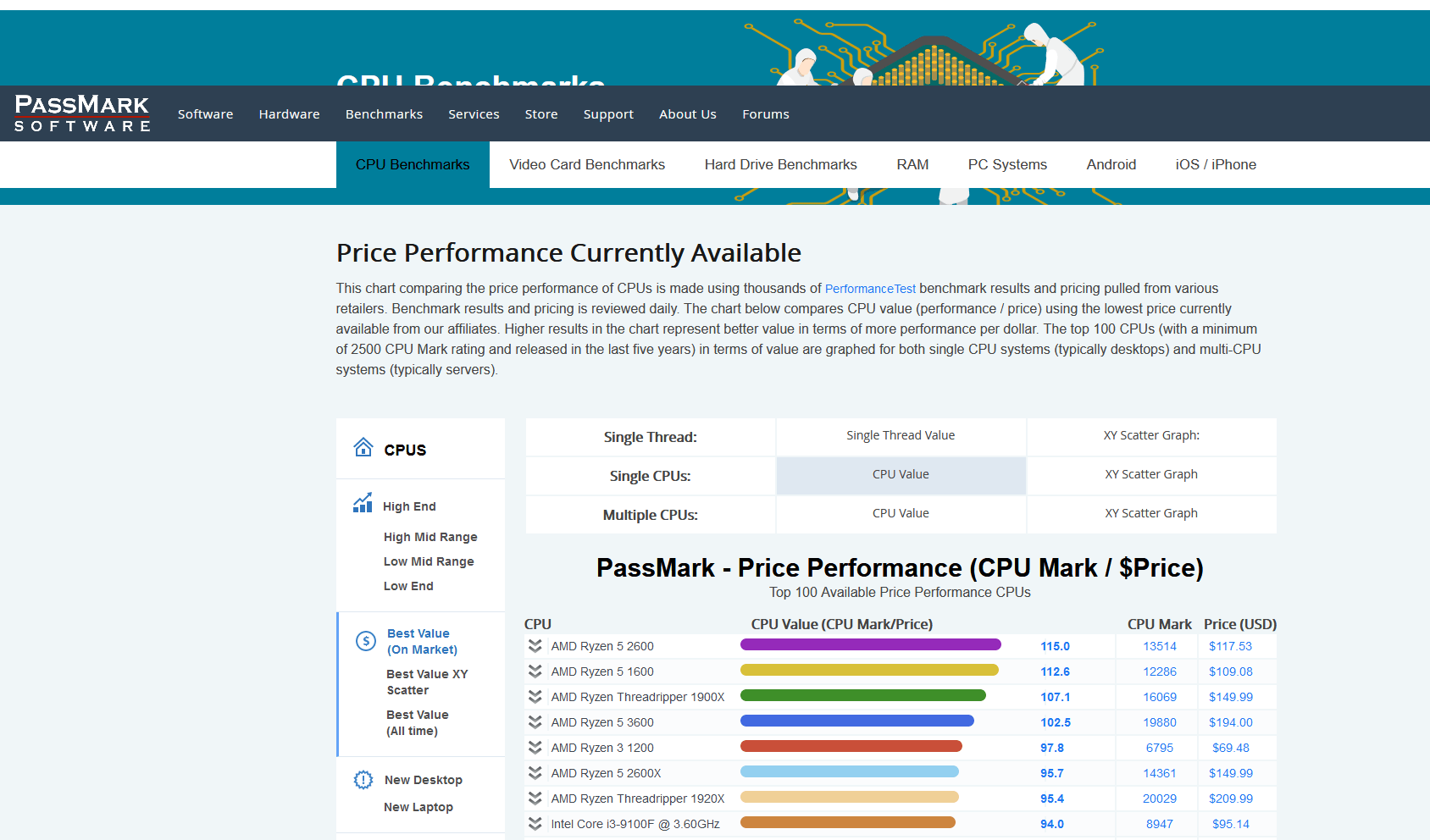Expand the AMD Ryzen 5 2600 row
Screen dimensions: 1430x840
(x=535, y=646)
